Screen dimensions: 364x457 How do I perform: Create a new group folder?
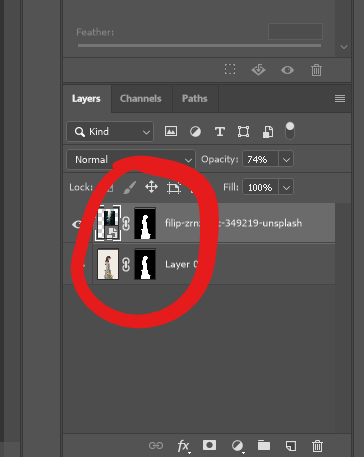click(264, 445)
